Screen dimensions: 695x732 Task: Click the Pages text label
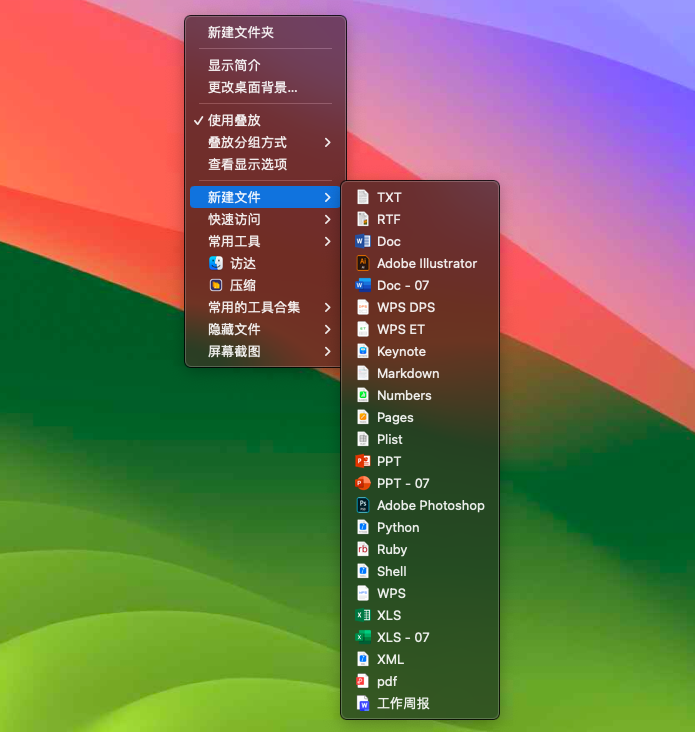pos(395,417)
